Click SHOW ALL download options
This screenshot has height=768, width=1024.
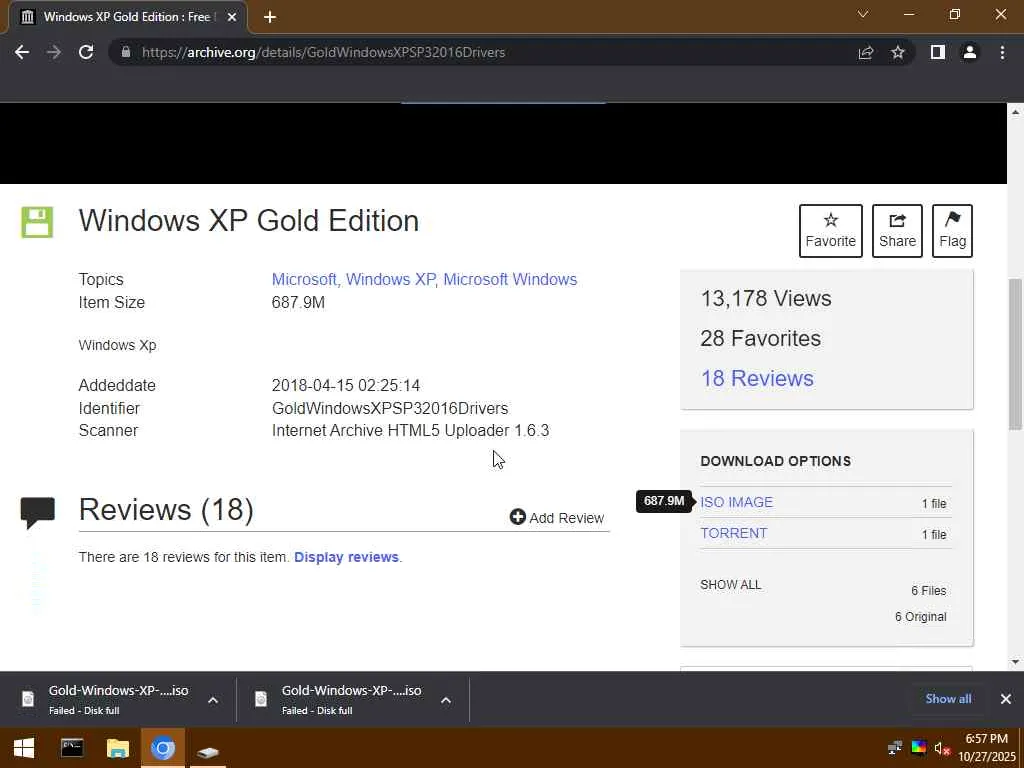click(x=731, y=584)
